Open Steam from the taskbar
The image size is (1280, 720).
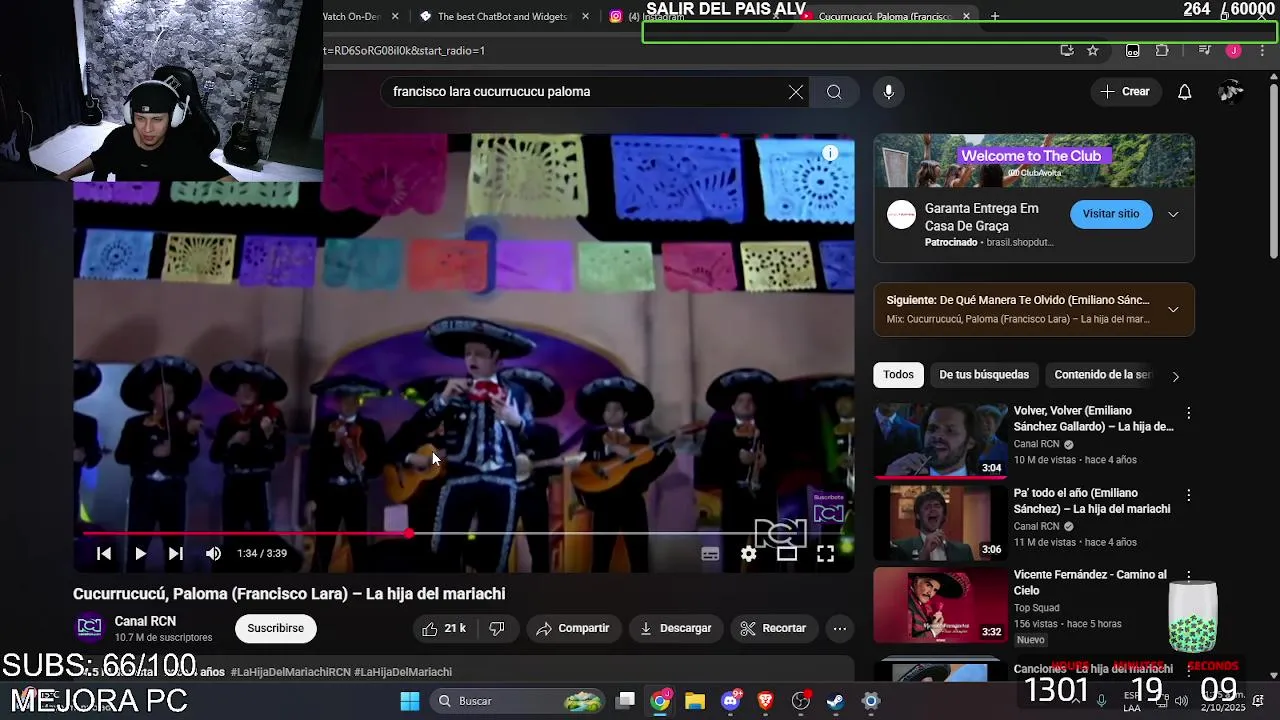pos(836,701)
